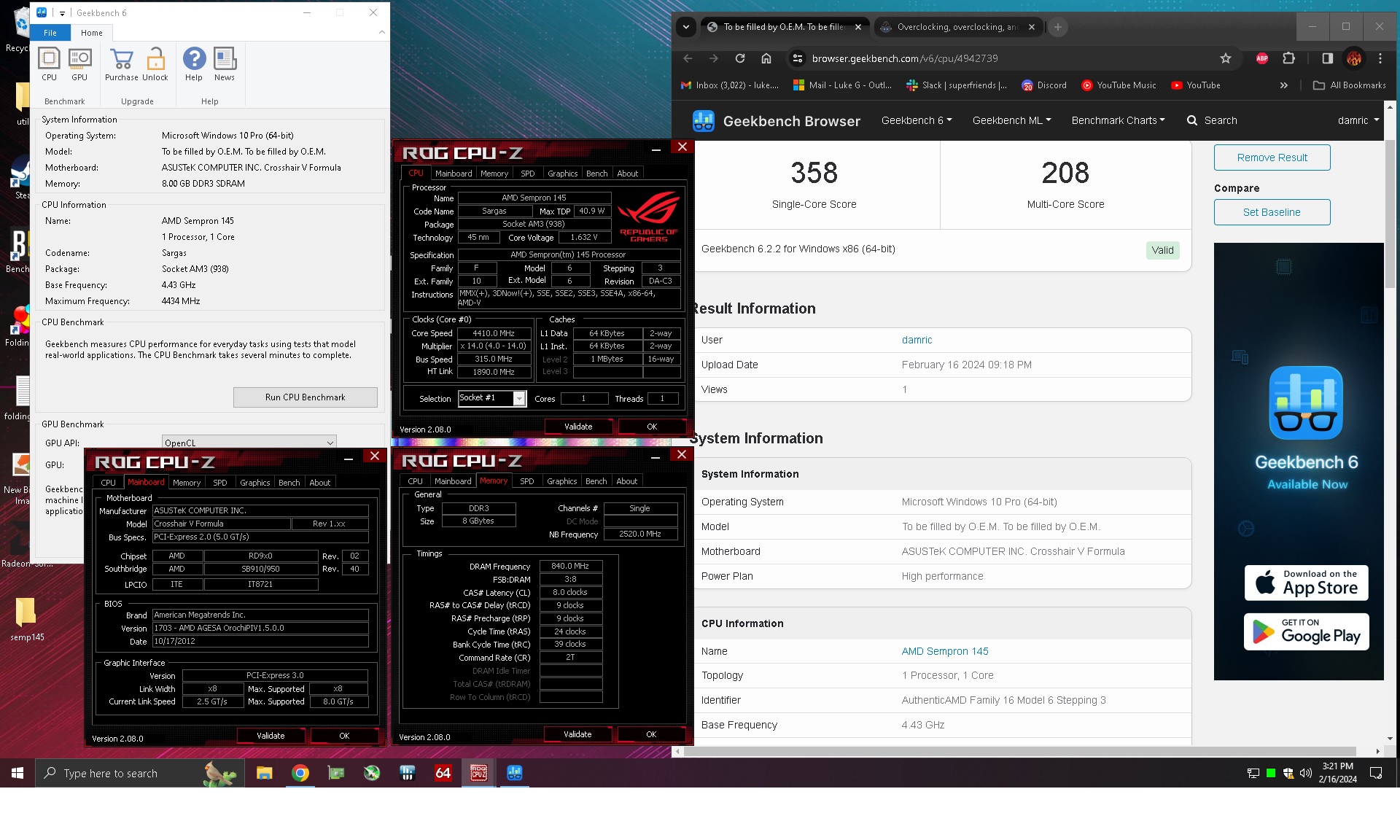
Task: Open Download on the App Store badge
Action: (x=1306, y=583)
